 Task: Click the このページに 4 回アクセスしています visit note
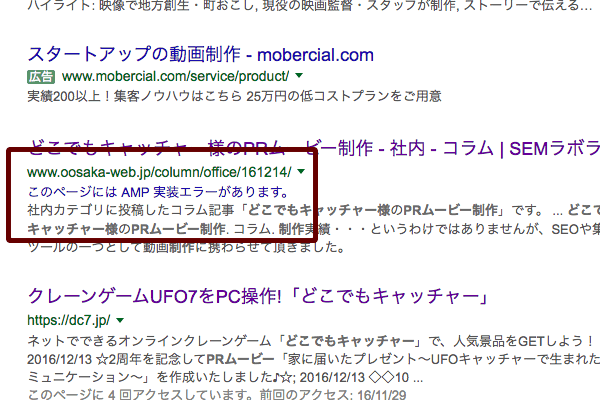(x=217, y=394)
